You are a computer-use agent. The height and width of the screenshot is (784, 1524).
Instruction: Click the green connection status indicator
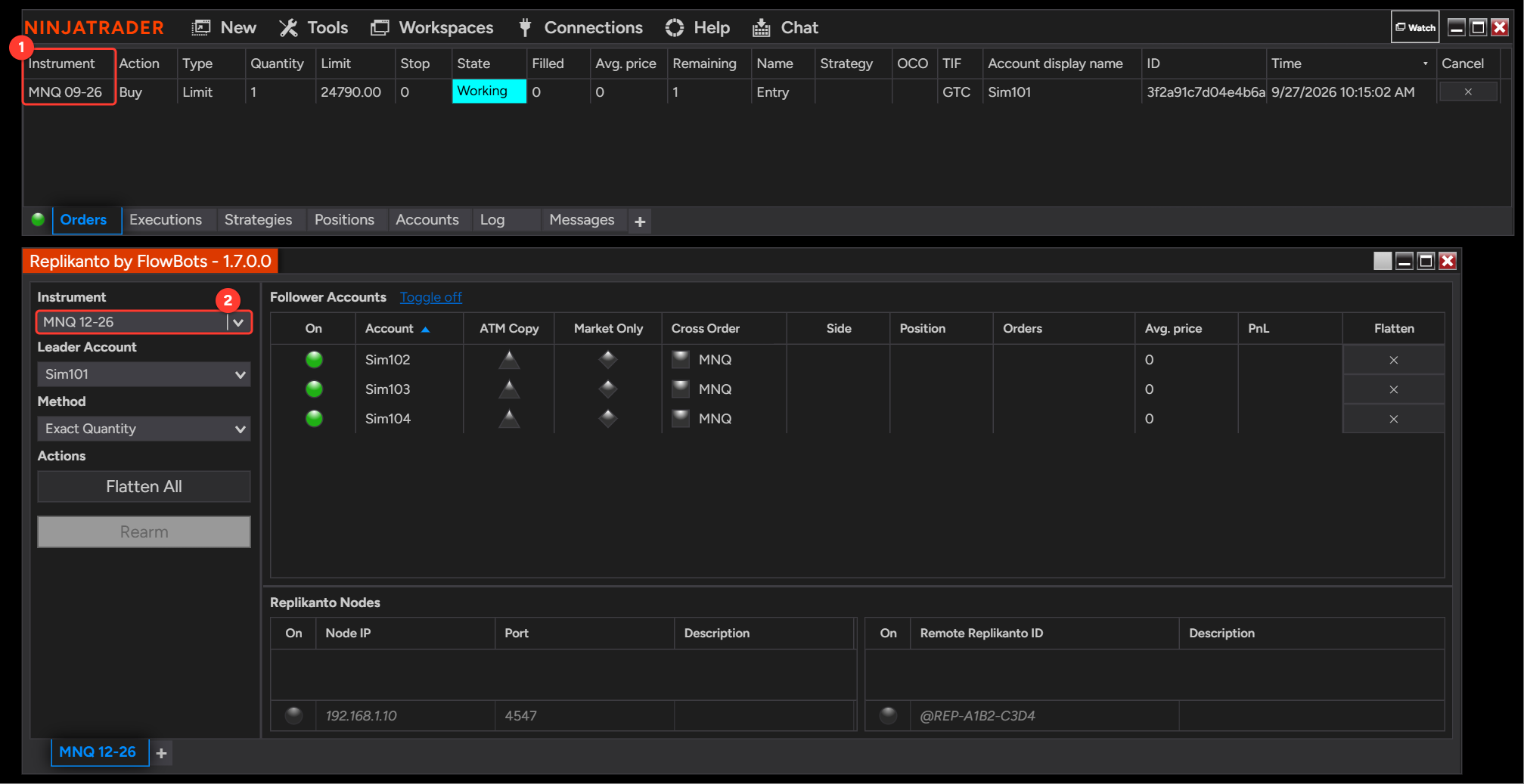(x=38, y=220)
